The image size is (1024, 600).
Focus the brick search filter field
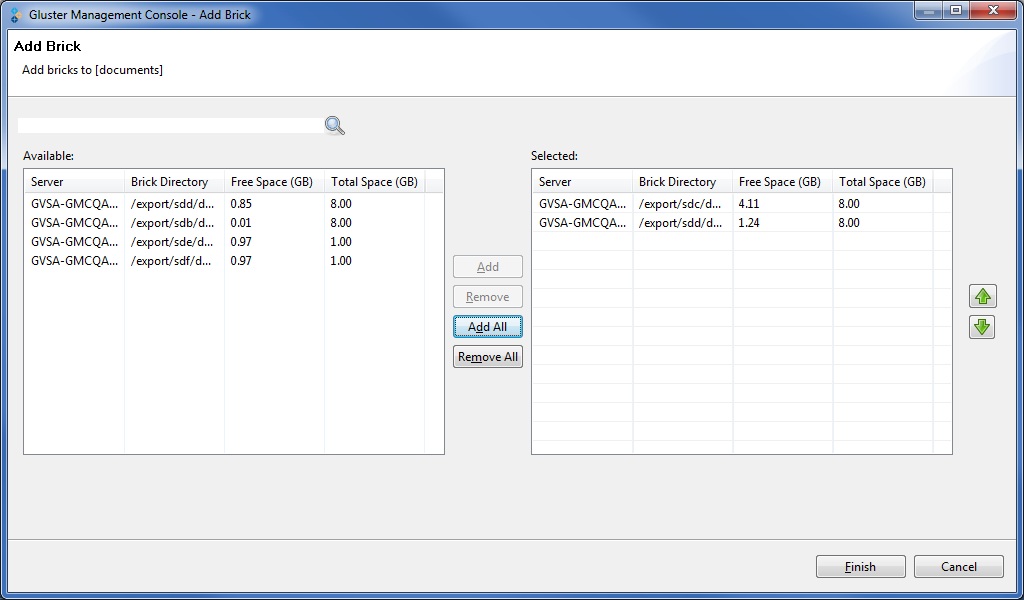click(x=170, y=126)
